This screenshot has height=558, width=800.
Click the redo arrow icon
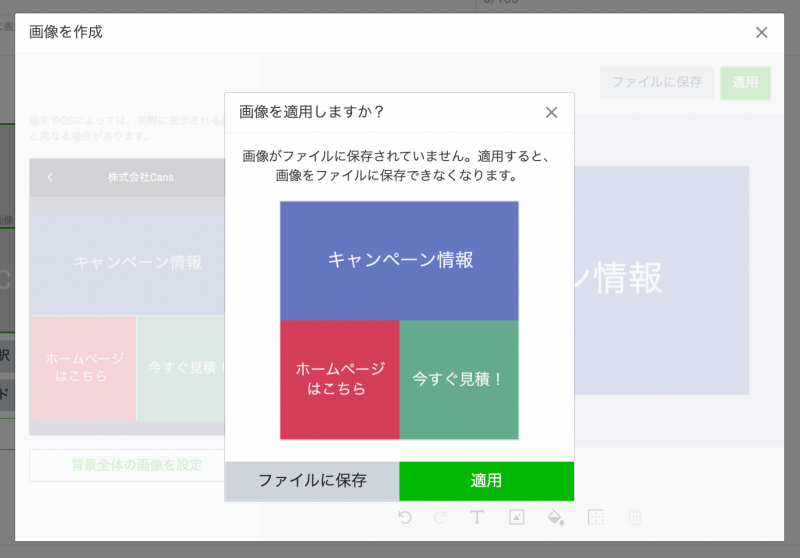441,517
